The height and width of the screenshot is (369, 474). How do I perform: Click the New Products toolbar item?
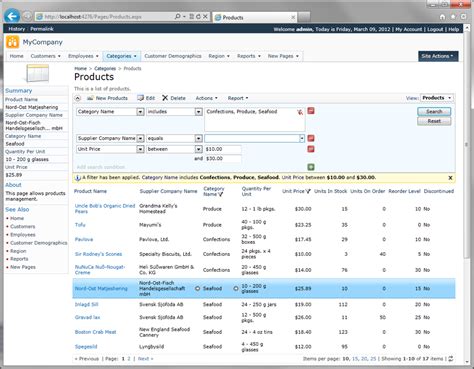pos(107,98)
